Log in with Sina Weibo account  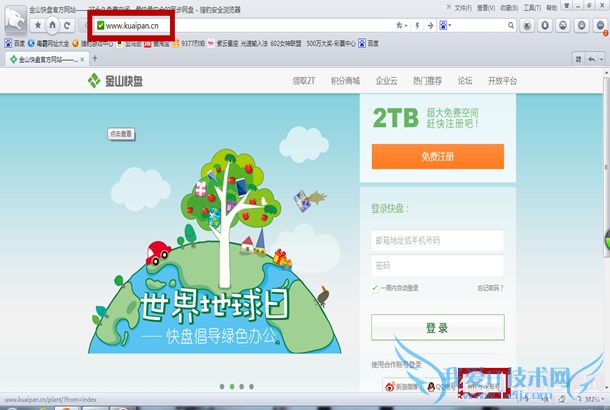click(x=402, y=386)
